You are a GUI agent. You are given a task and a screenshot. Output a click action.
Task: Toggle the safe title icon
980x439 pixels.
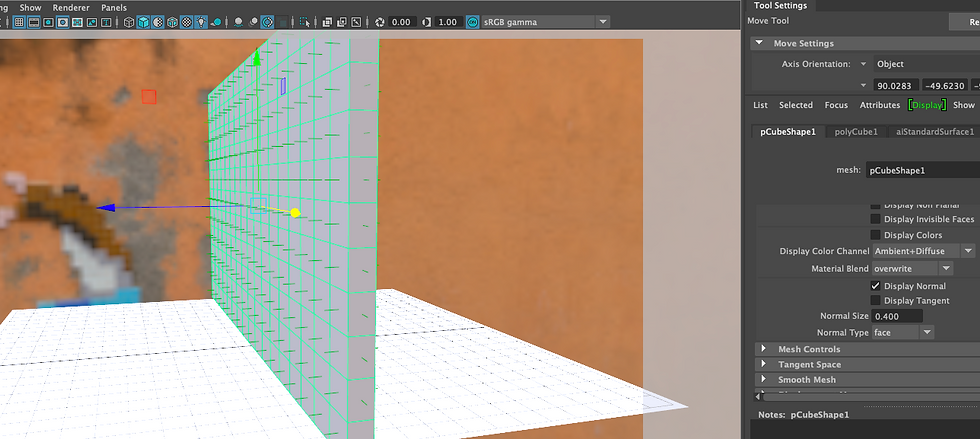pyautogui.click(x=106, y=22)
